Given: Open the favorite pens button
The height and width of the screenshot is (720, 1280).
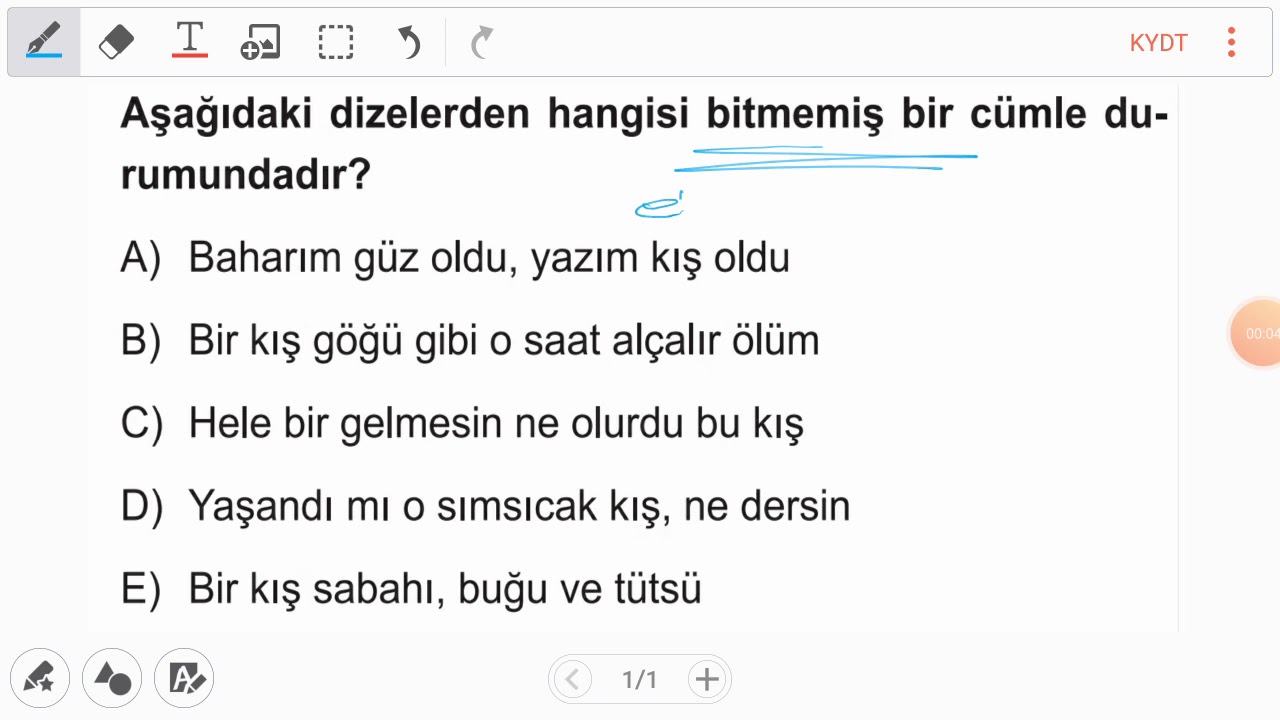Looking at the screenshot, I should pyautogui.click(x=40, y=678).
